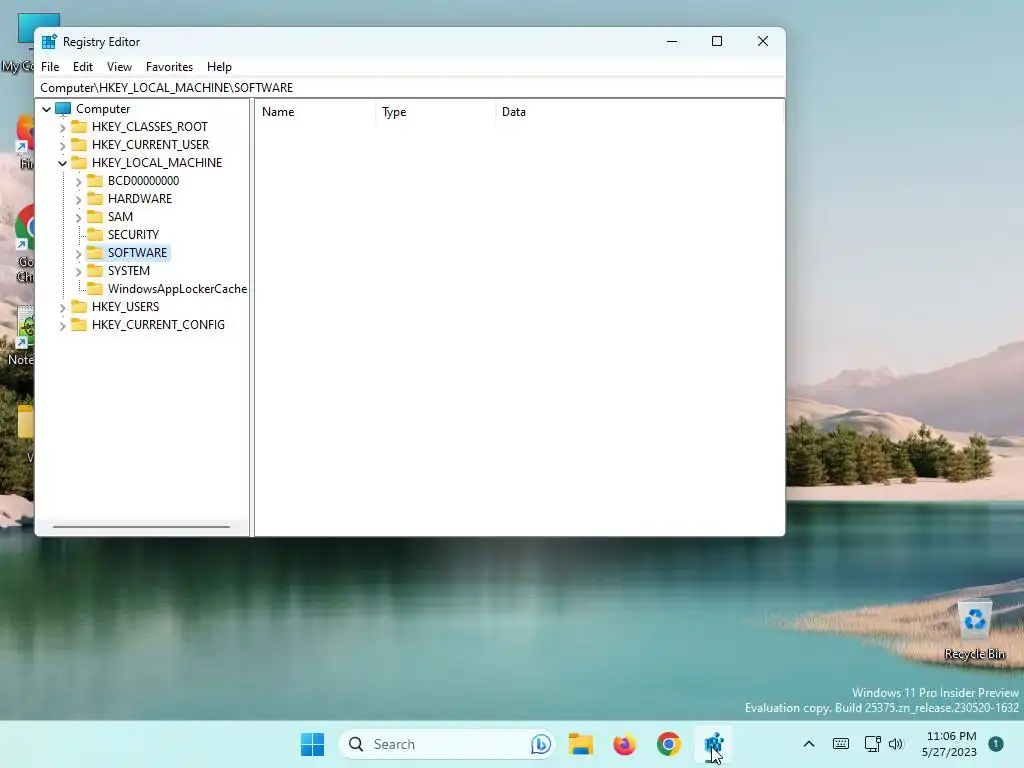Expand the SAM key chevron

coord(78,217)
